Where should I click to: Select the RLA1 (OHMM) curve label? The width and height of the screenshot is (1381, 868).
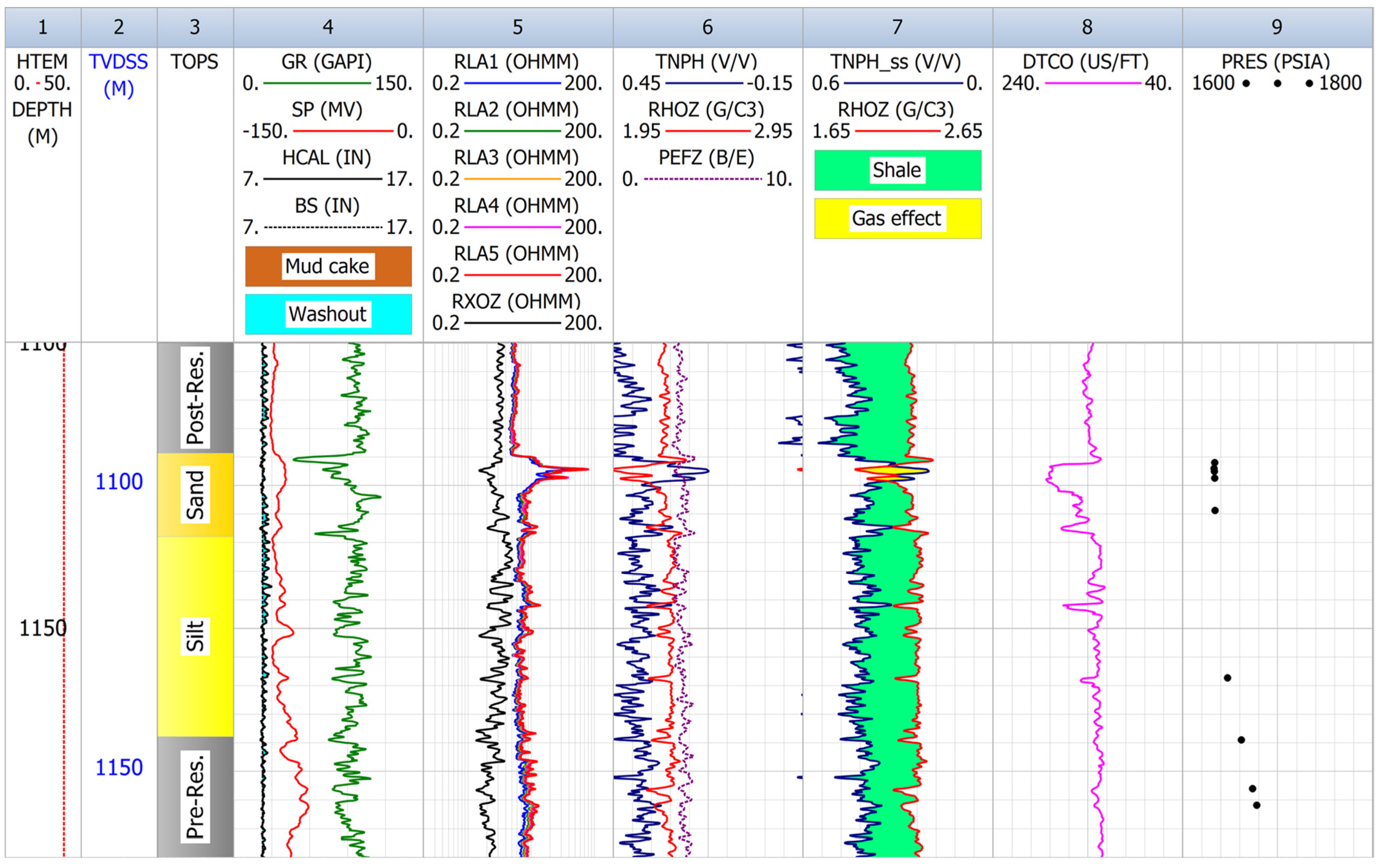point(516,61)
